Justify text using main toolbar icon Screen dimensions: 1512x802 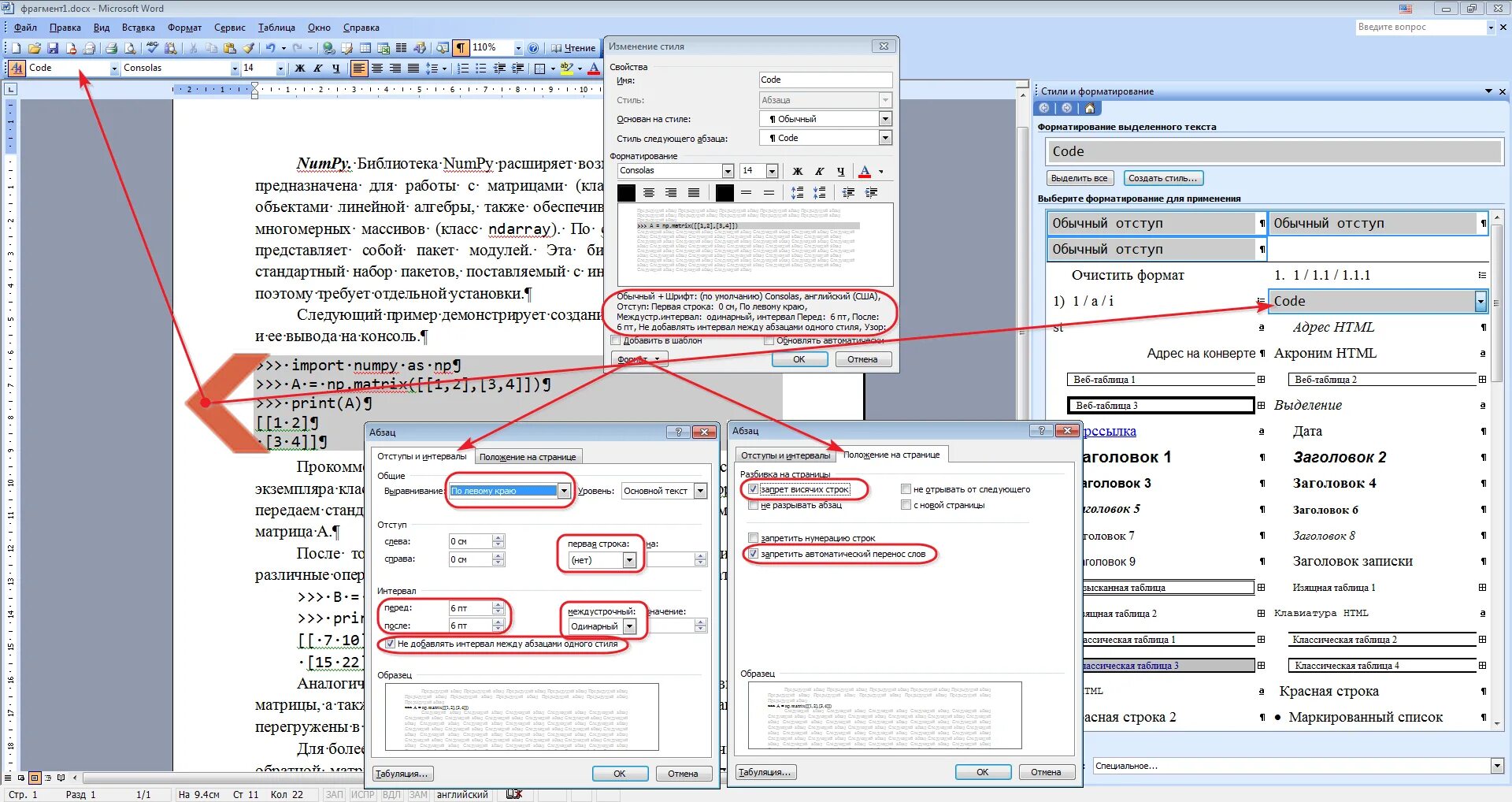pyautogui.click(x=413, y=69)
